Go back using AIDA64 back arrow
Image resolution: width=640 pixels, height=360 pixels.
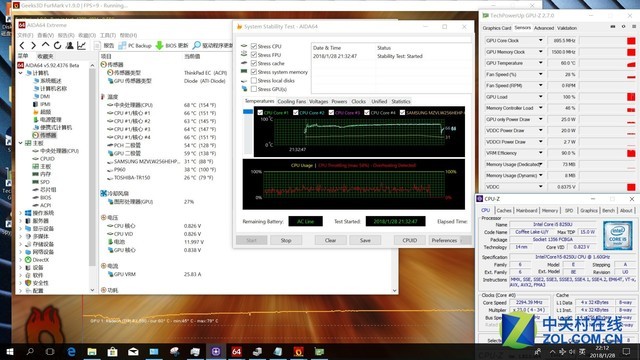click(22, 45)
